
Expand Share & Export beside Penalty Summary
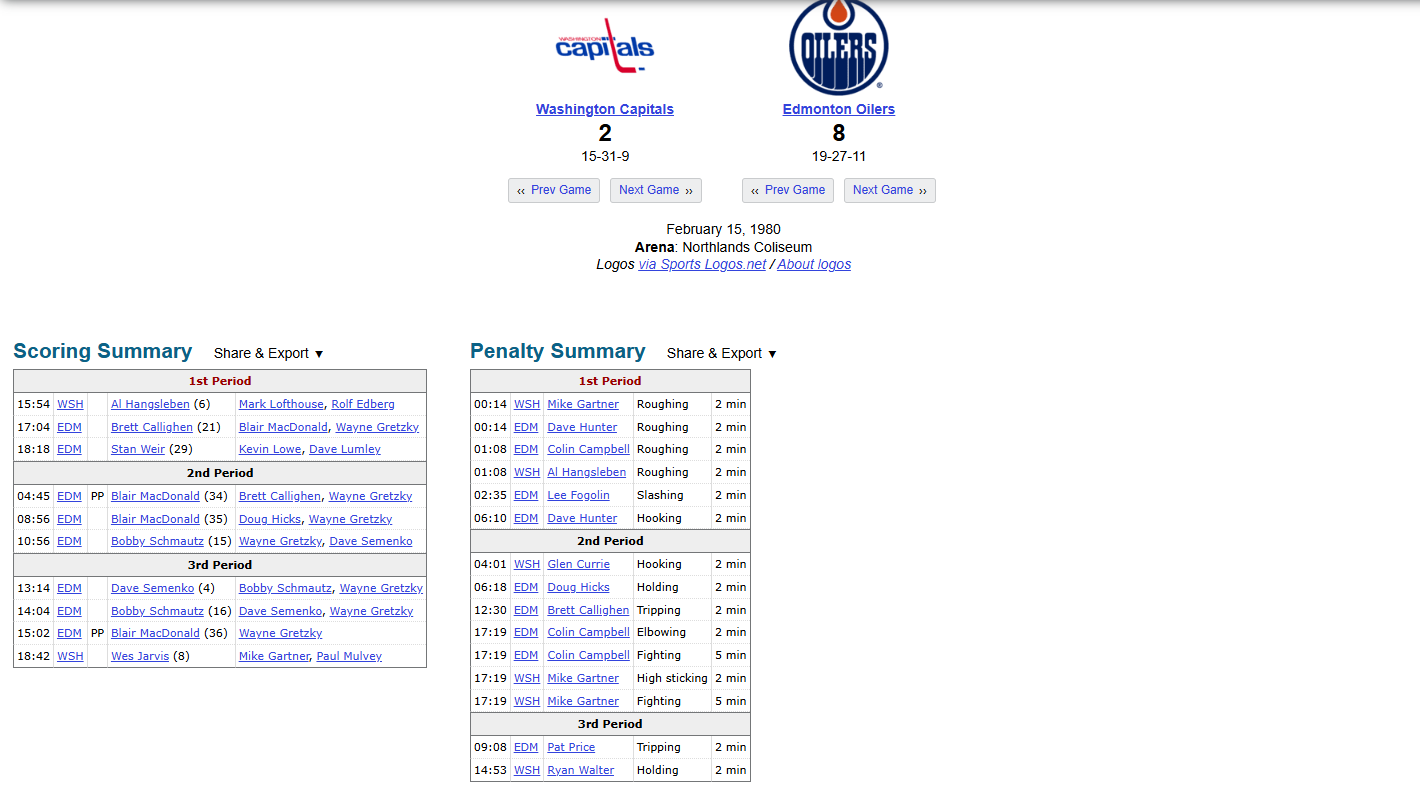[x=722, y=353]
